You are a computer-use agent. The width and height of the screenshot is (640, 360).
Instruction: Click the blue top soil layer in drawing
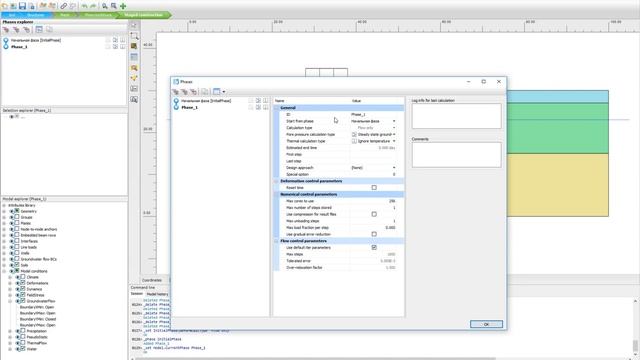[x=558, y=97]
